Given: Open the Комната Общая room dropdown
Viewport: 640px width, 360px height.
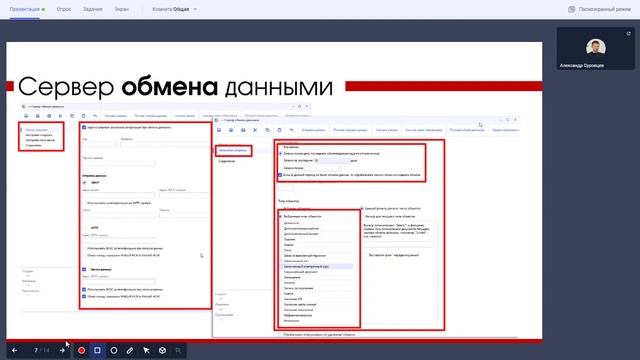Looking at the screenshot, I should click(174, 9).
